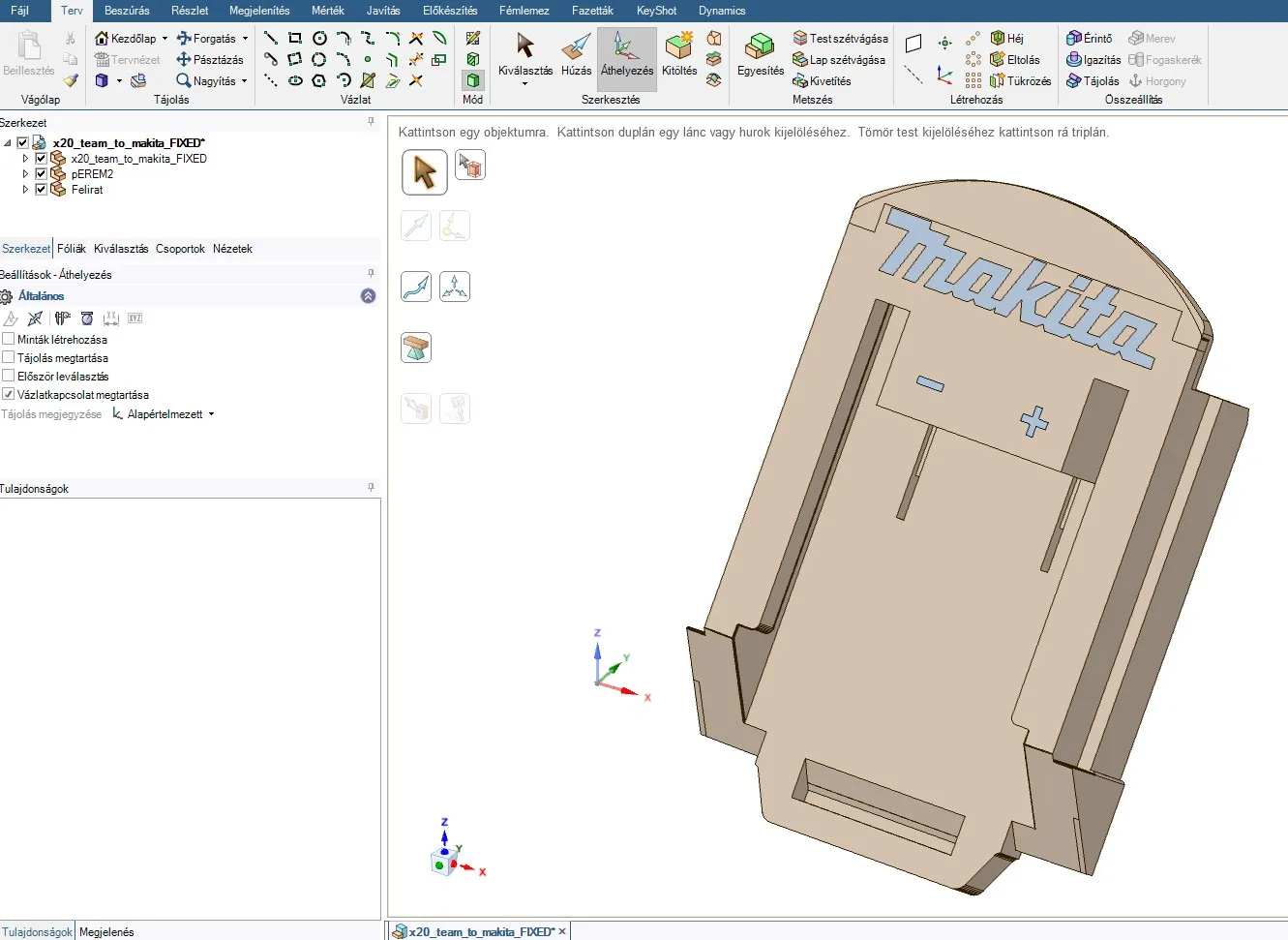This screenshot has height=940, width=1288.
Task: Close the x20_team_to_makita_FIXED* document tab
Action: (x=562, y=931)
